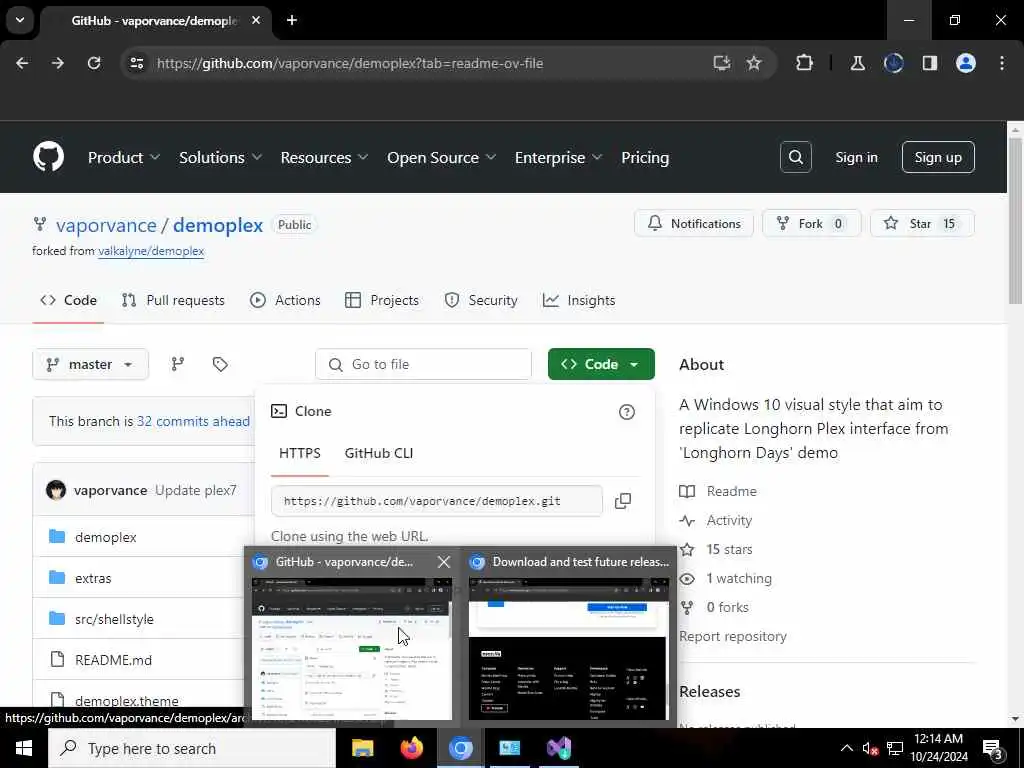Viewport: 1024px width, 768px height.
Task: Click the Sign up button
Action: [x=938, y=157]
